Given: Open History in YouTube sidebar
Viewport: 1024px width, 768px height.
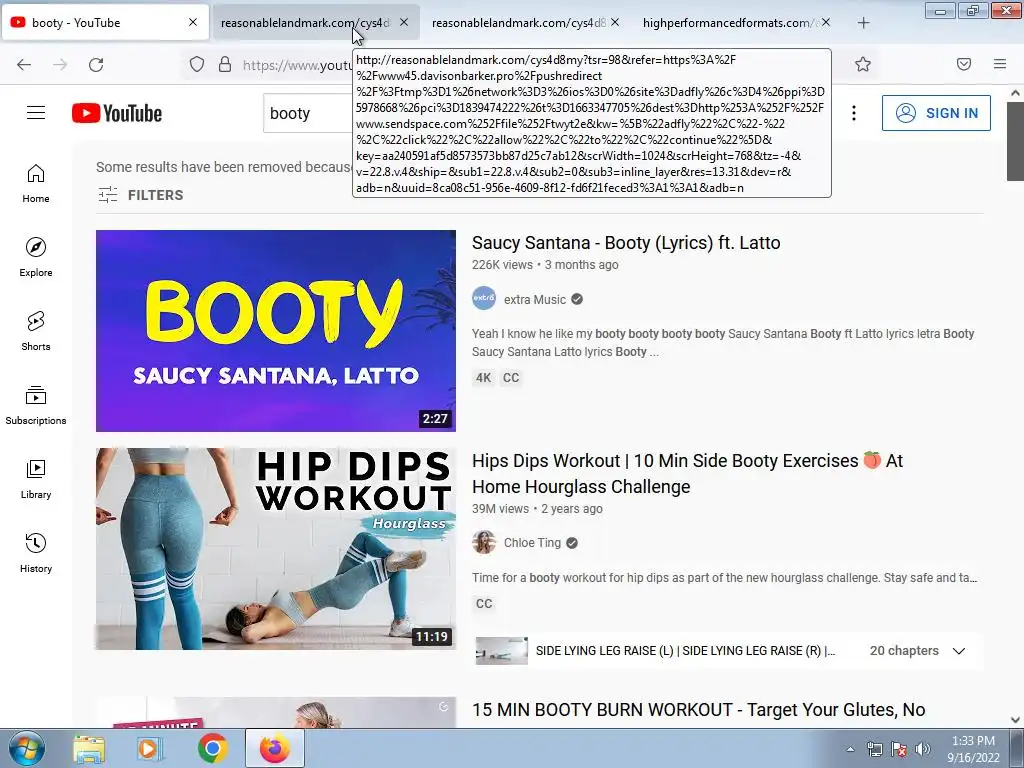Looking at the screenshot, I should (x=36, y=553).
